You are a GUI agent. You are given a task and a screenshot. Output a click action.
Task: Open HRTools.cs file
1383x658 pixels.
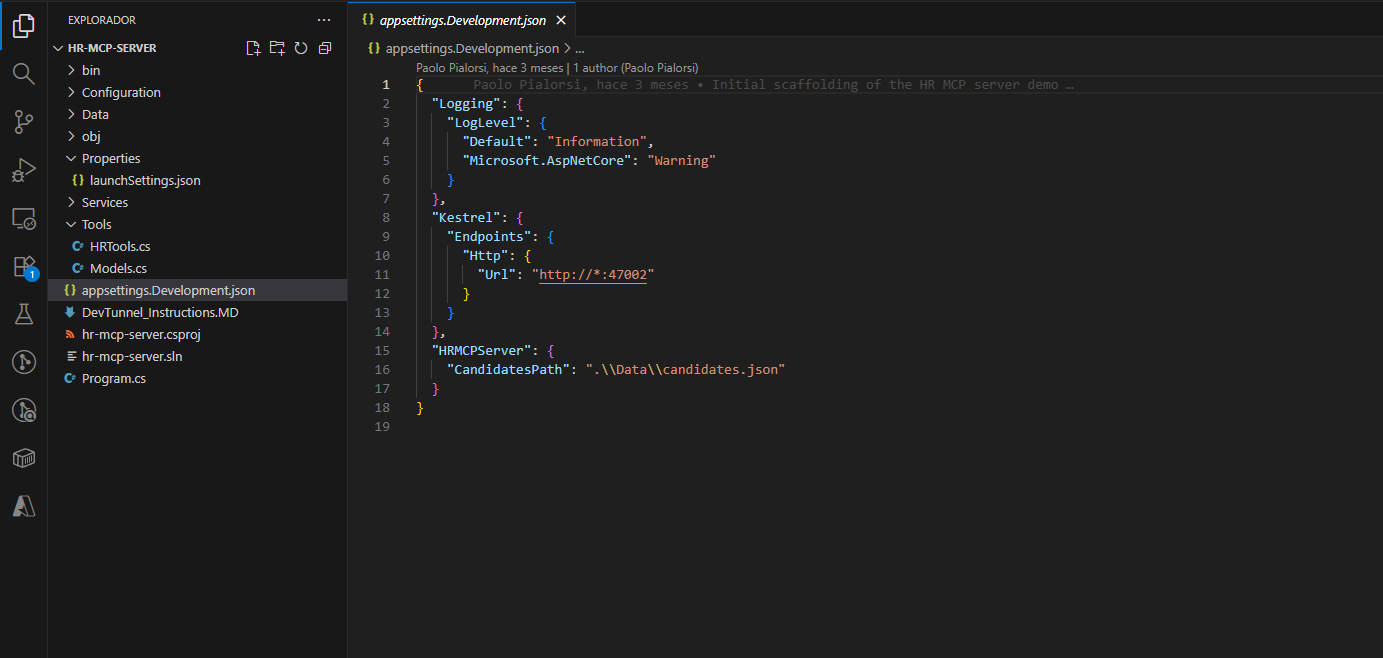(x=120, y=246)
